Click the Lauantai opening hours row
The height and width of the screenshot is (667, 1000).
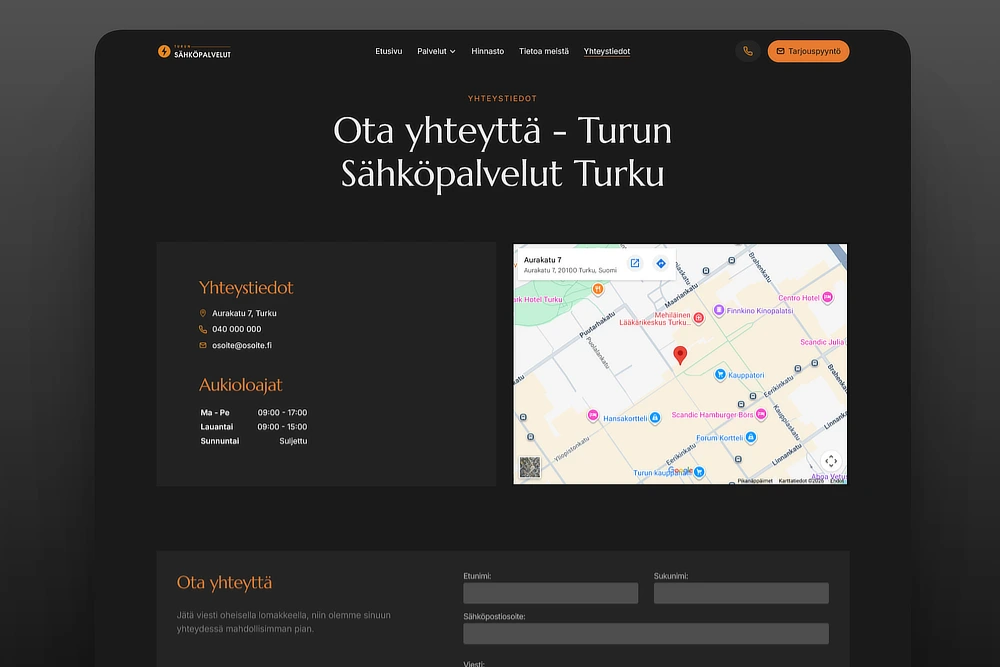[254, 427]
